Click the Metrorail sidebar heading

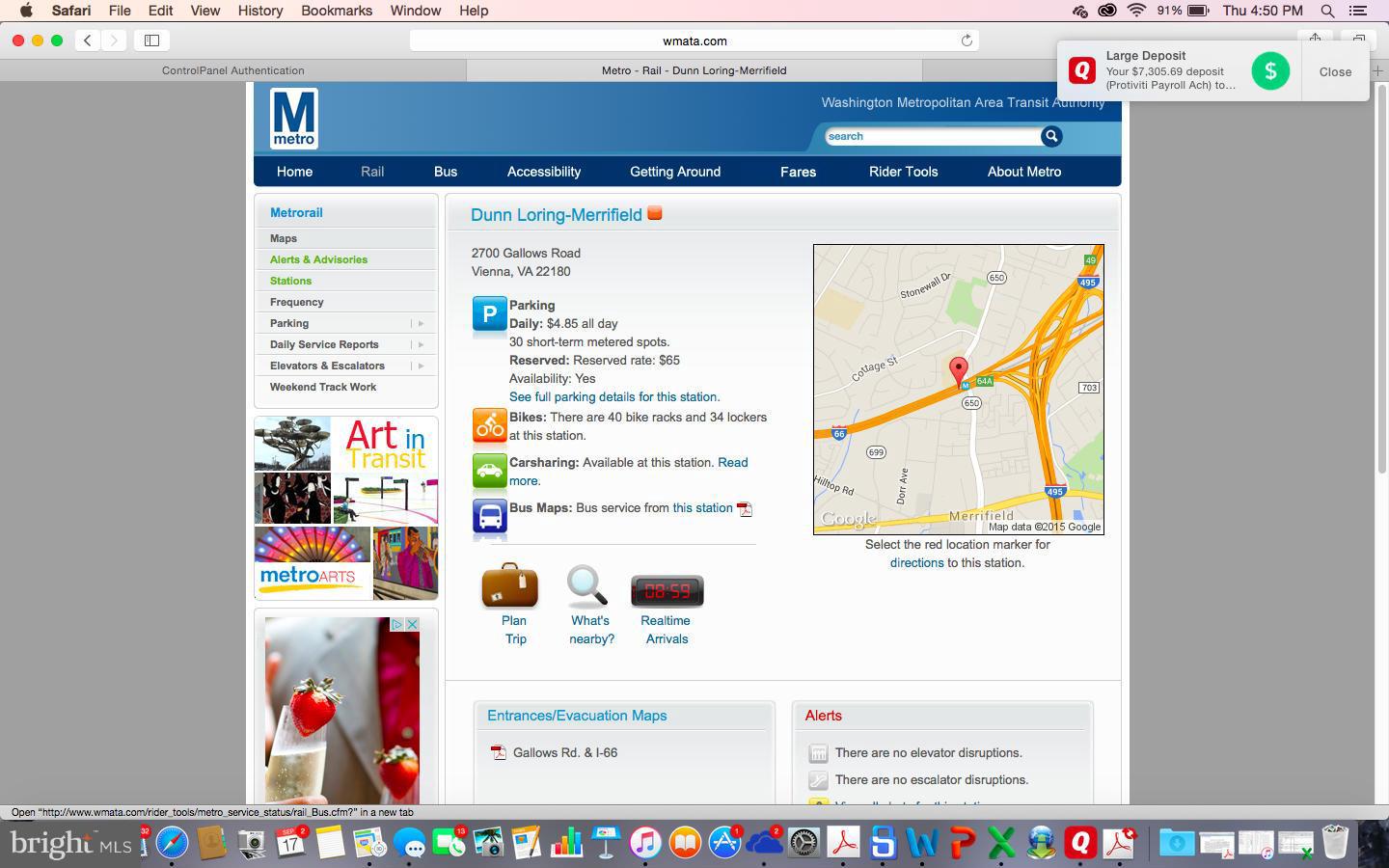pyautogui.click(x=296, y=212)
